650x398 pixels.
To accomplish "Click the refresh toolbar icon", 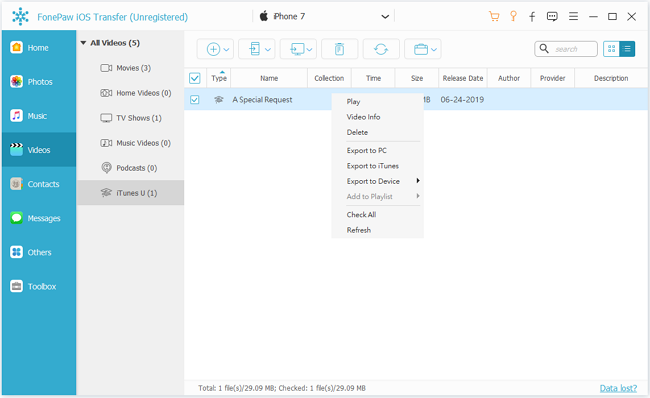I will [x=381, y=49].
